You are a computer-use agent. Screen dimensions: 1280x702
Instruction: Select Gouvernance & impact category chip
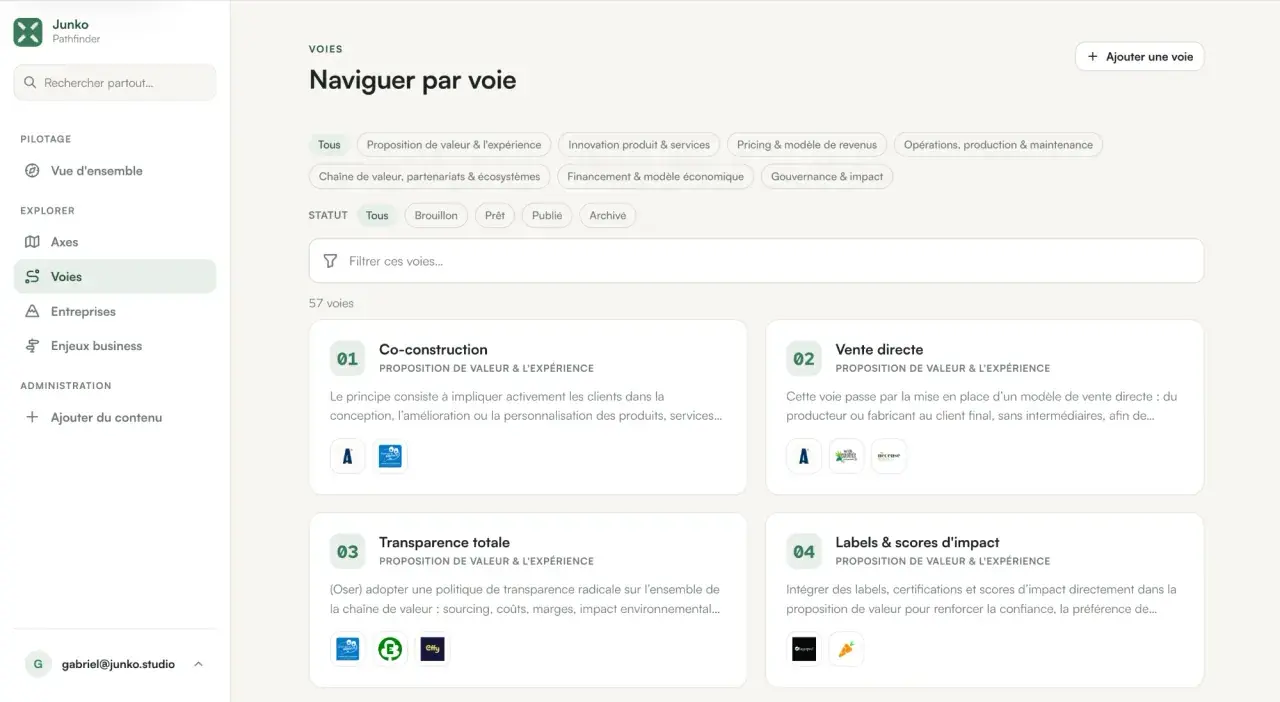click(x=827, y=177)
